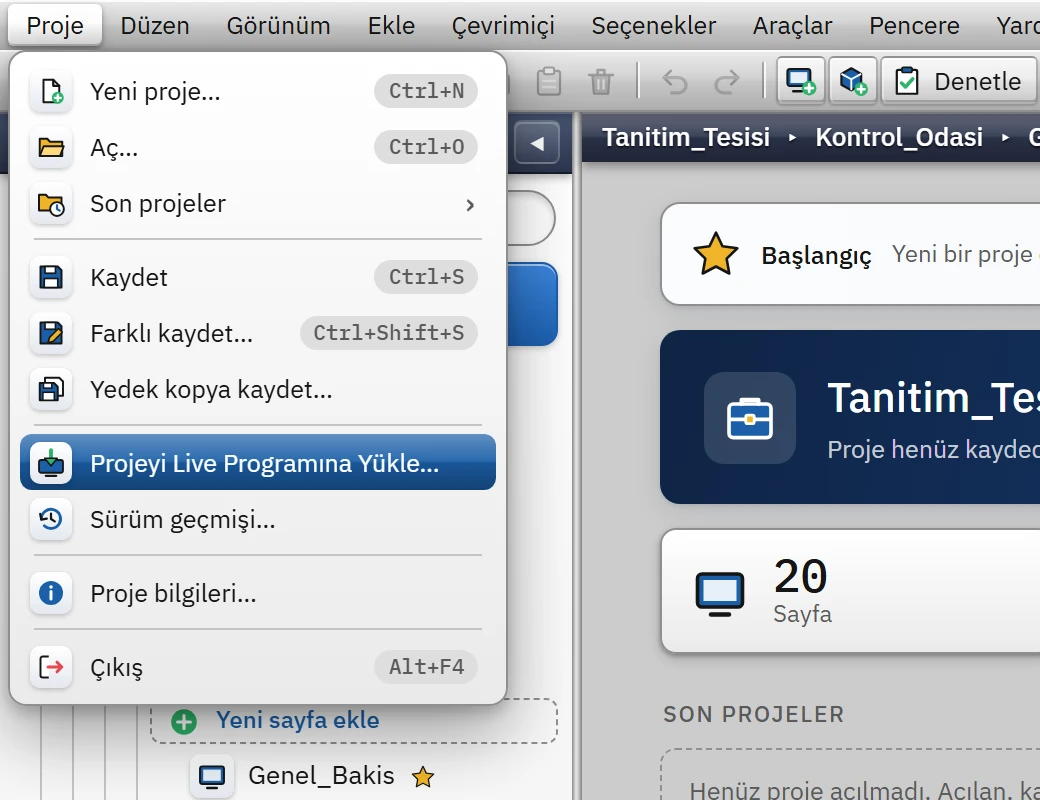Select Genel_Bakis page in tree
This screenshot has width=1040, height=800.
321,775
